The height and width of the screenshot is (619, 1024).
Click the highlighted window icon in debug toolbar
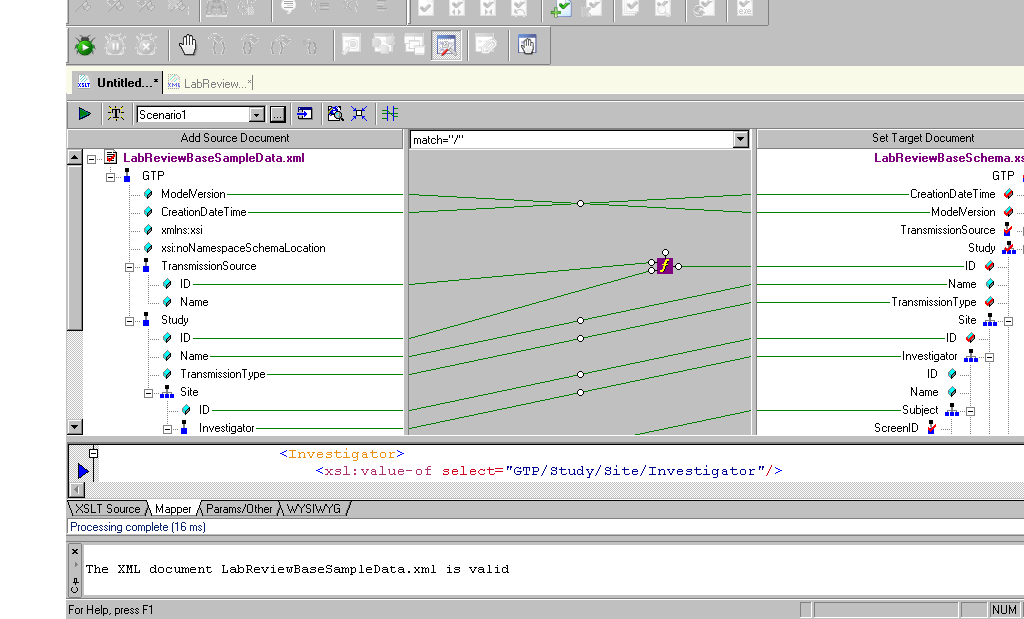point(446,45)
